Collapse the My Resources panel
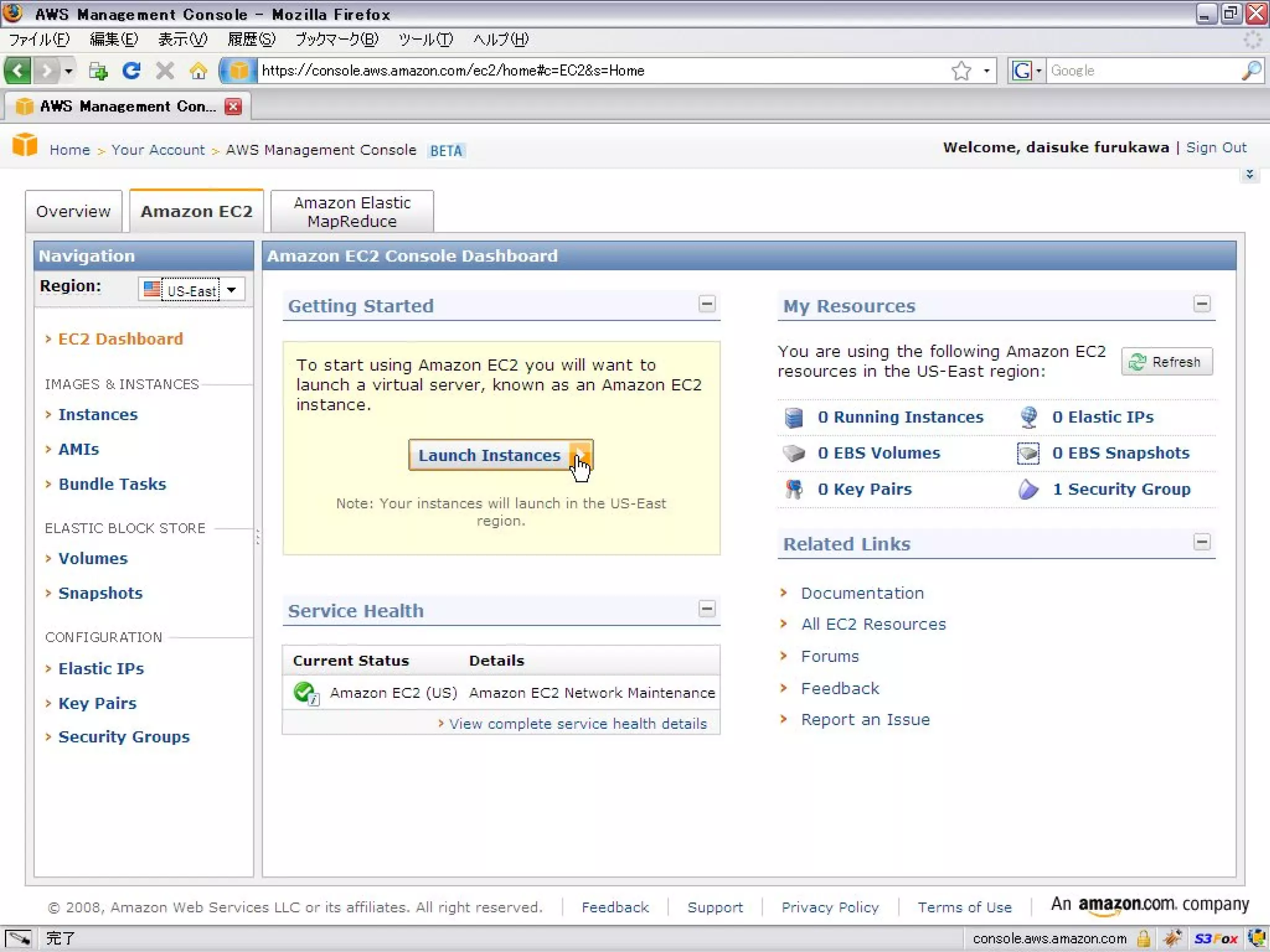1270x952 pixels. click(1202, 304)
